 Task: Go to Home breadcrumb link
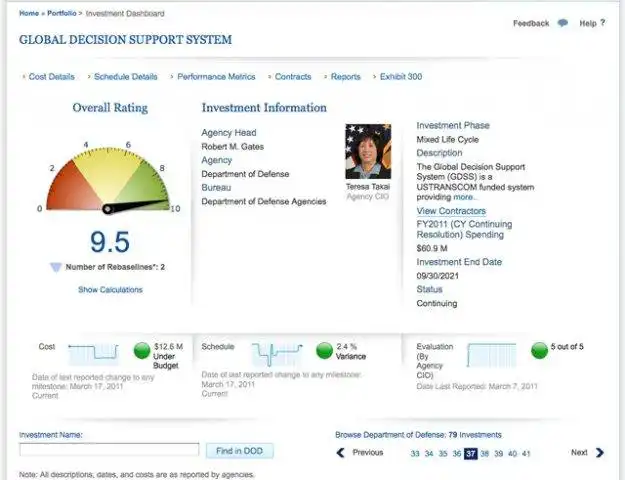(x=29, y=13)
